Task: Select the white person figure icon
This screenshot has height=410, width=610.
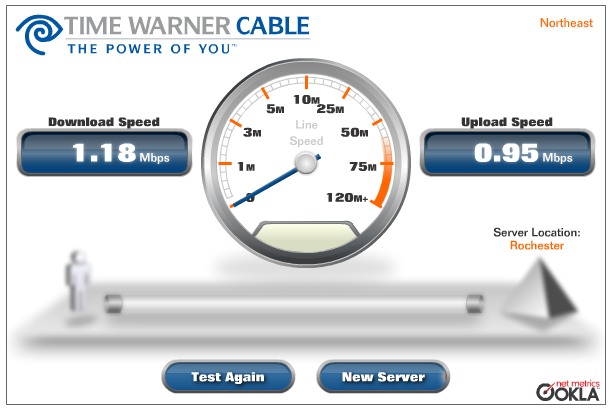Action: (79, 284)
